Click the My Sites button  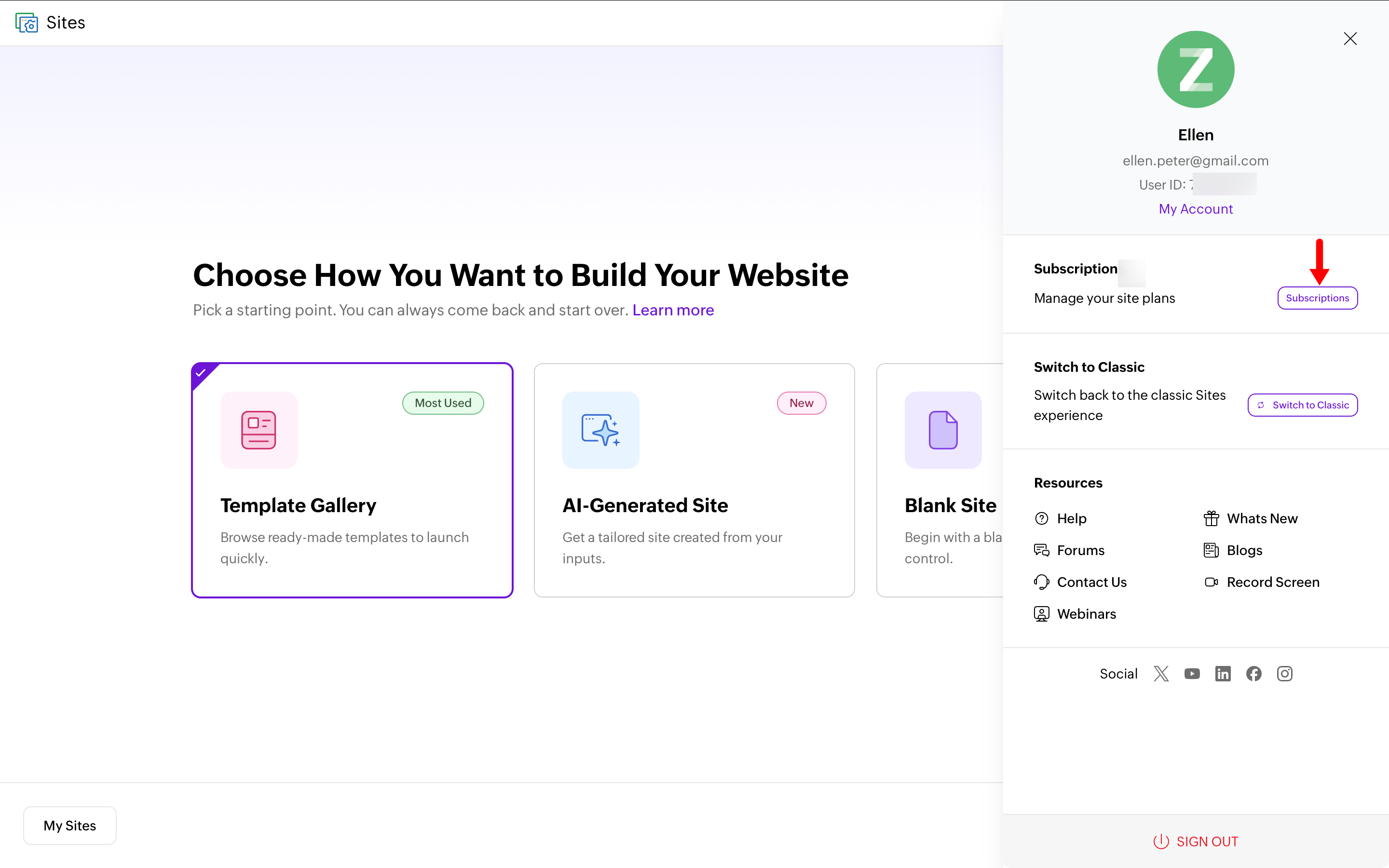point(70,825)
